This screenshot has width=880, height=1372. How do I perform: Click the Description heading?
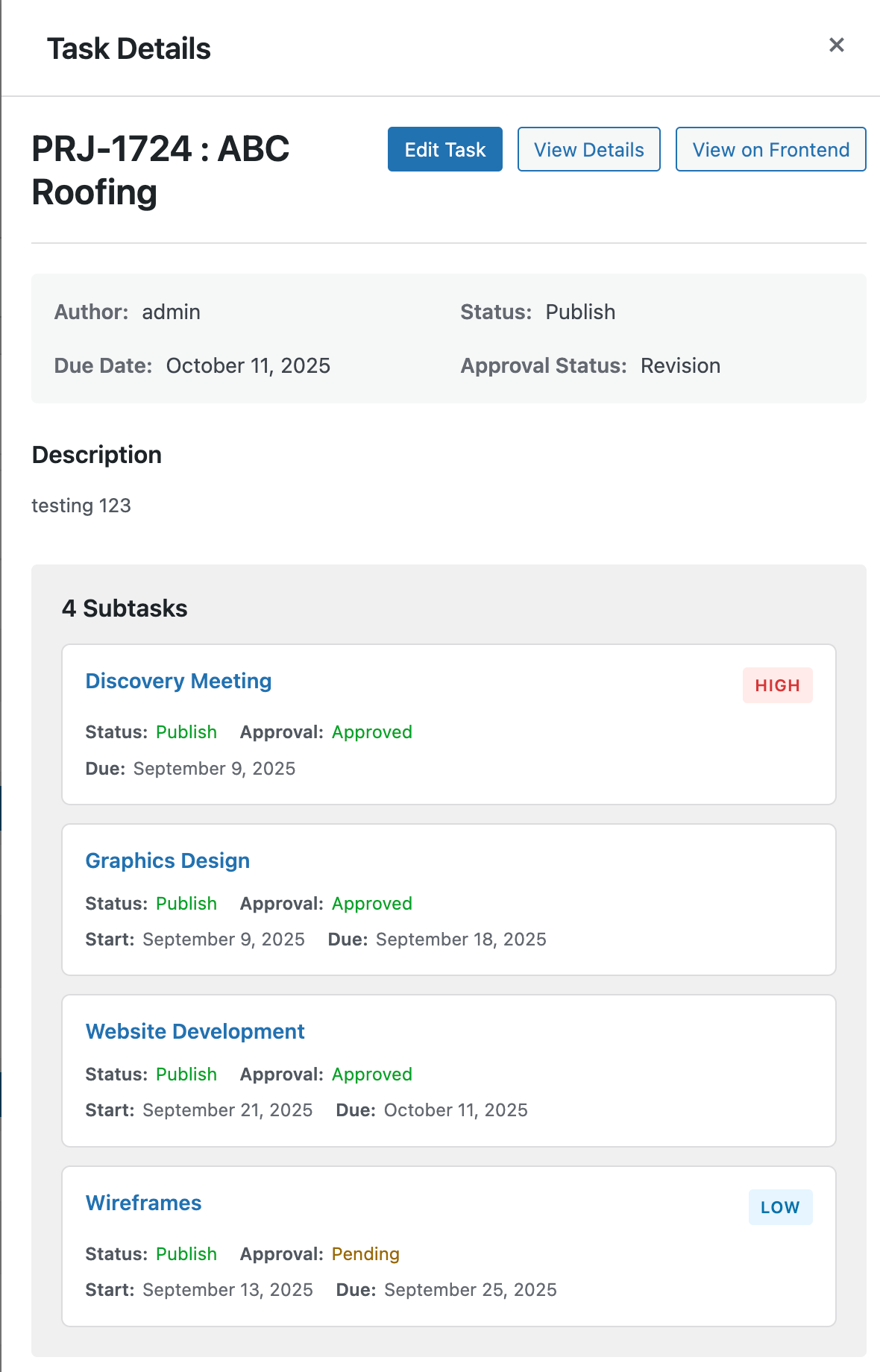(x=96, y=455)
